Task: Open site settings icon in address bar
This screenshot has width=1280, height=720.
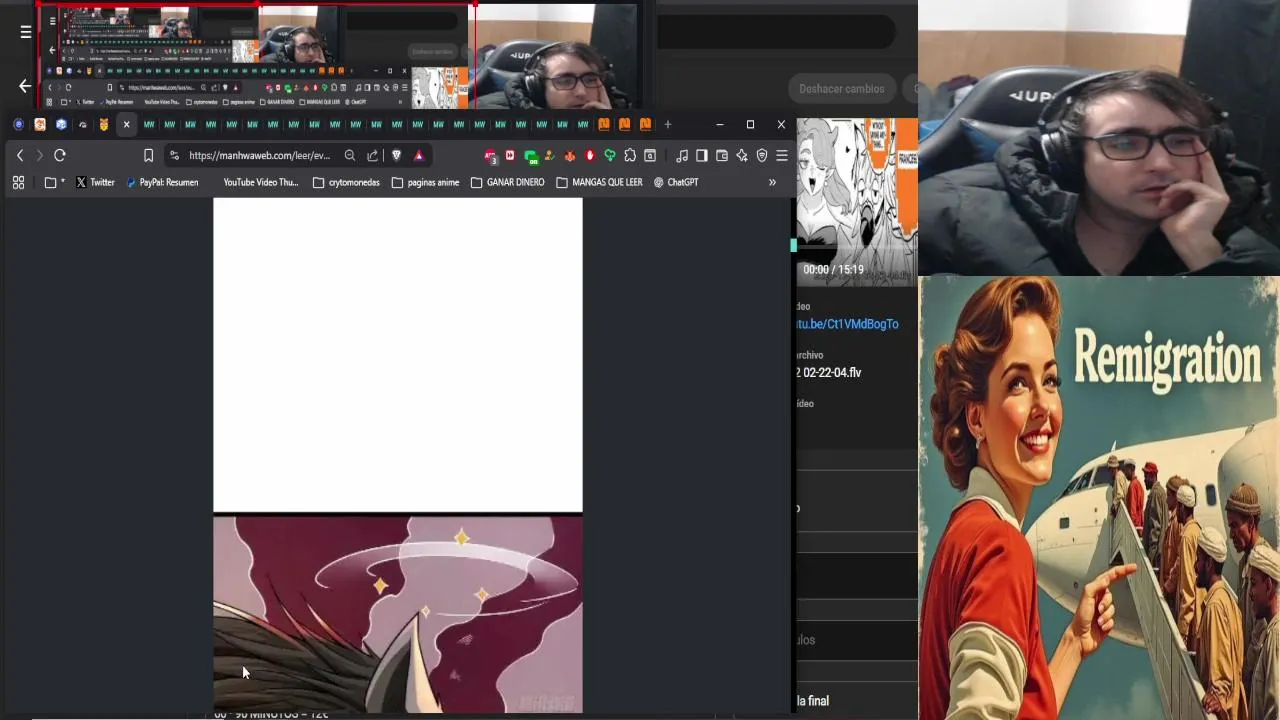Action: click(174, 155)
